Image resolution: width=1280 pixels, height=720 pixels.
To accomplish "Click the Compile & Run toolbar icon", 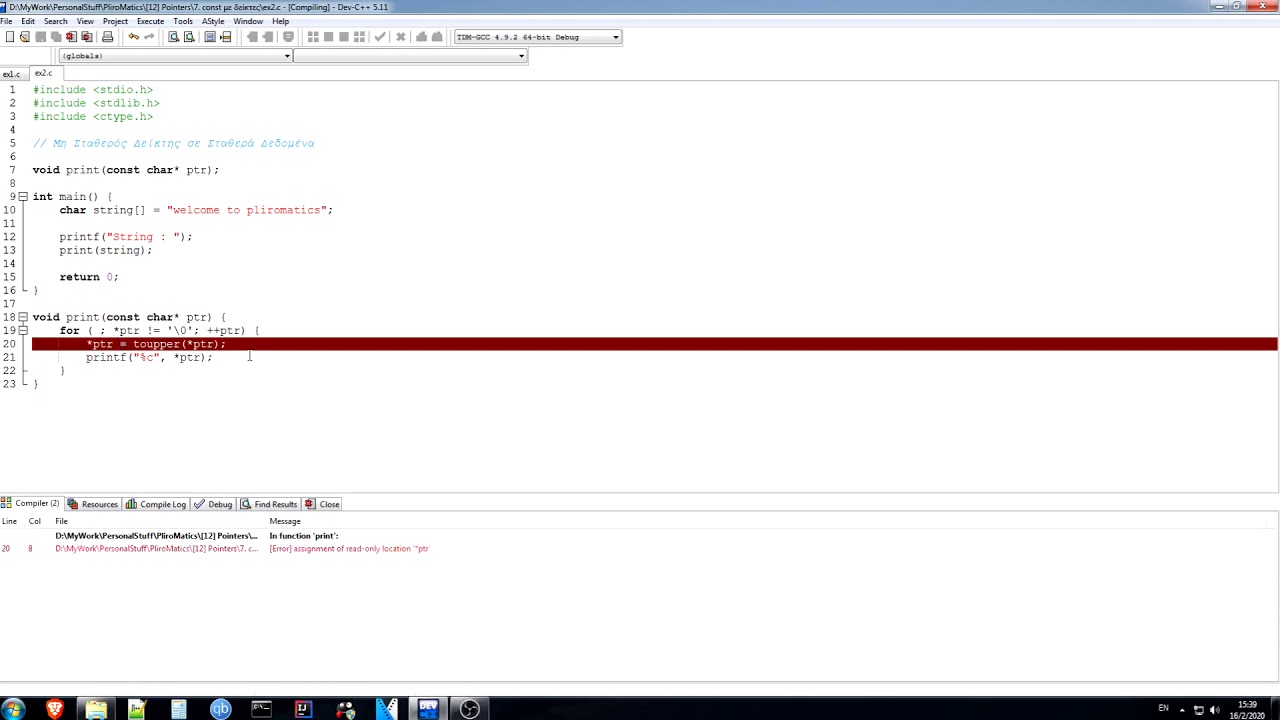I will 344,37.
